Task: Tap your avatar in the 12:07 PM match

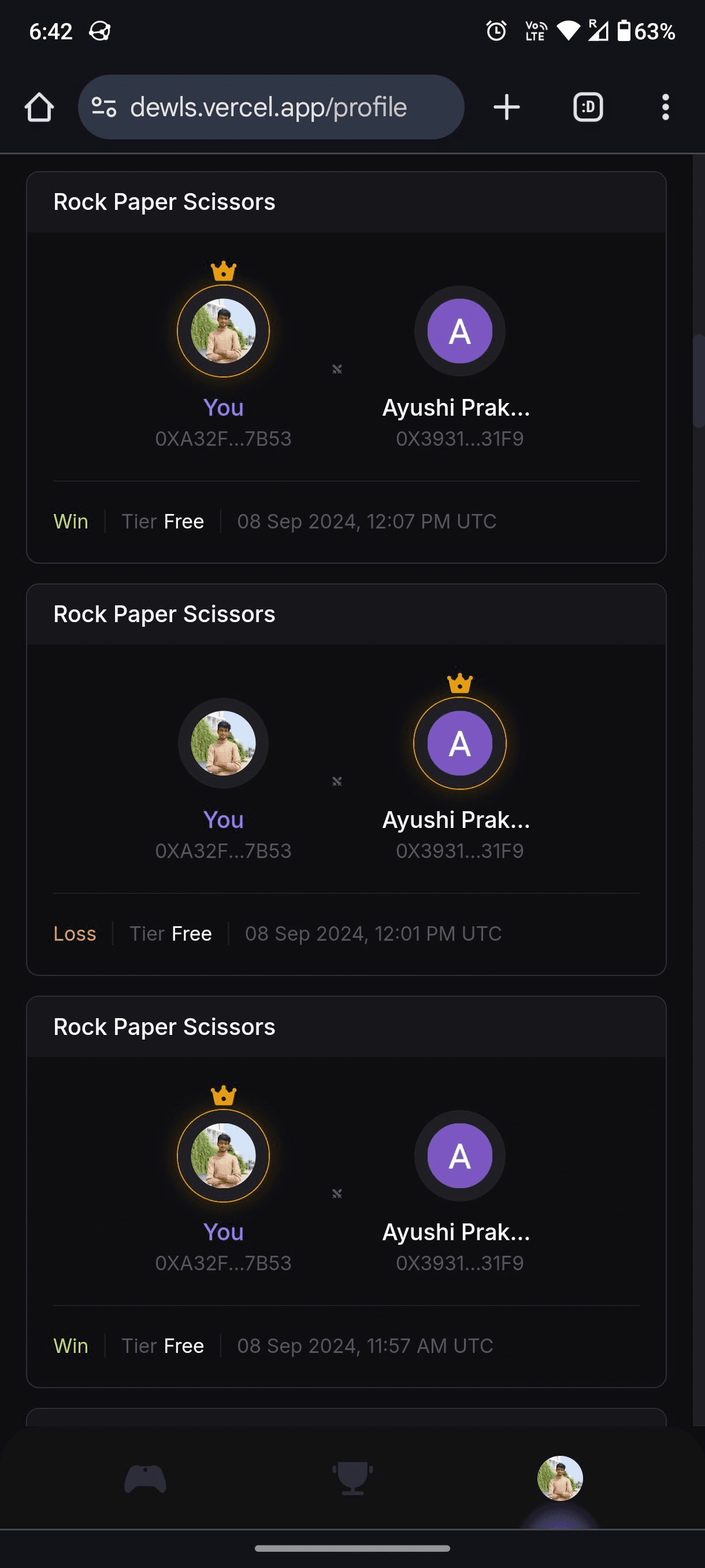Action: pos(223,331)
